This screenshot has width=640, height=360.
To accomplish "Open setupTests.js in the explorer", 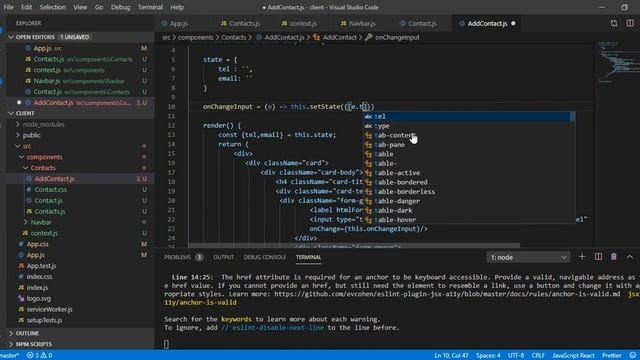I will 44,320.
